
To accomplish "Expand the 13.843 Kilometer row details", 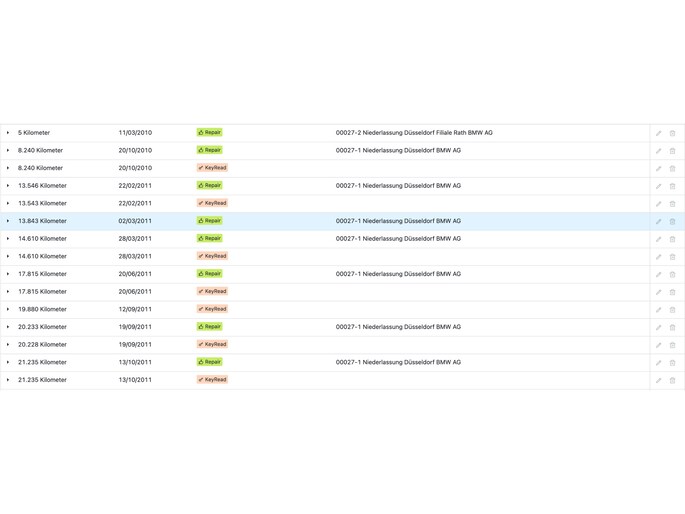I will [x=8, y=221].
